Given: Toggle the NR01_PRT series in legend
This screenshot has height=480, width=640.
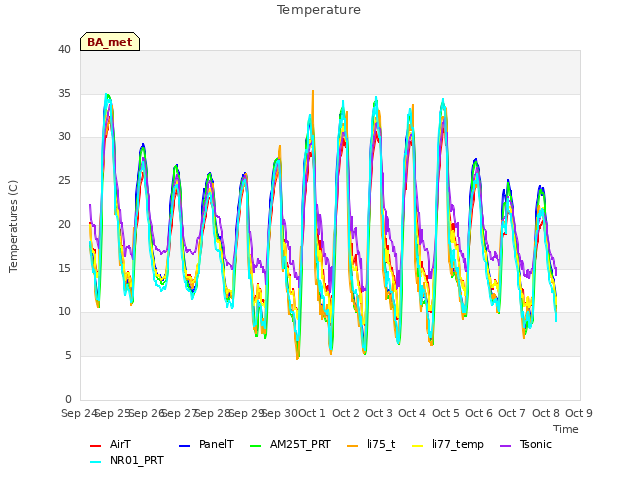Looking at the screenshot, I should [x=127, y=460].
